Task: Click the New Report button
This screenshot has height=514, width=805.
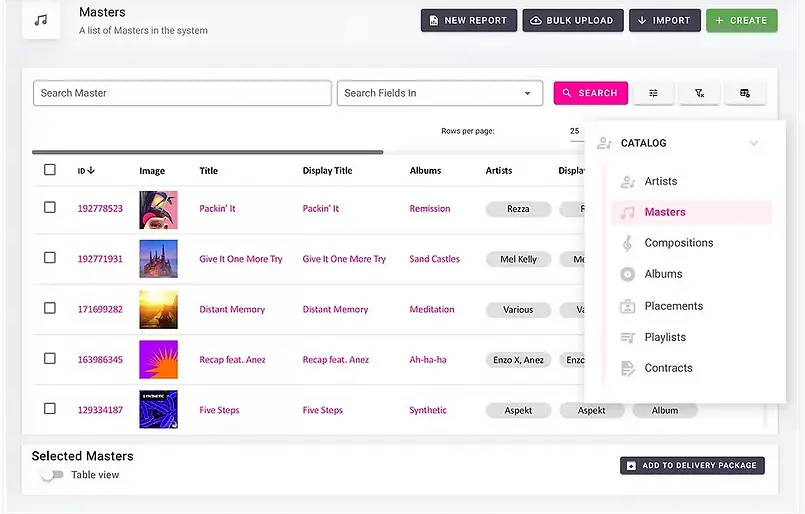Action: pyautogui.click(x=469, y=21)
